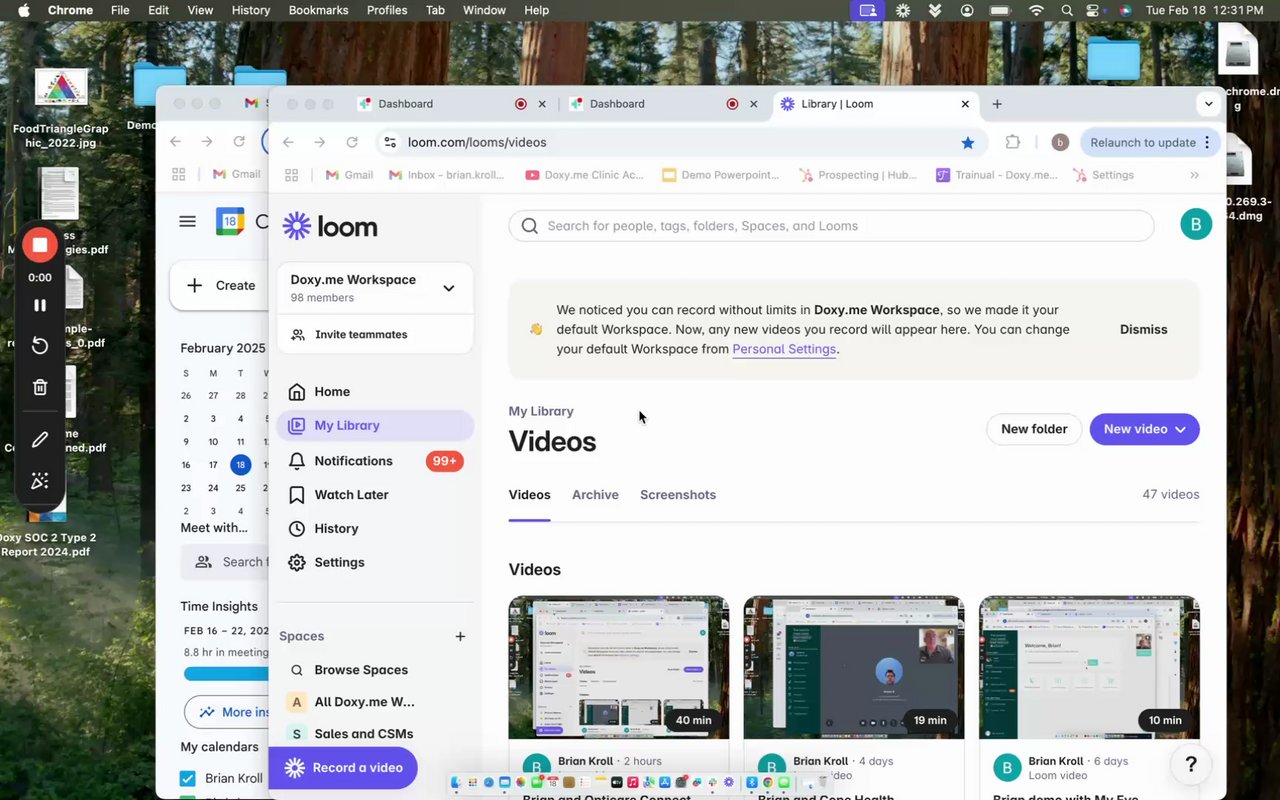This screenshot has width=1280, height=800.
Task: Open the Apple menu
Action: (23, 10)
